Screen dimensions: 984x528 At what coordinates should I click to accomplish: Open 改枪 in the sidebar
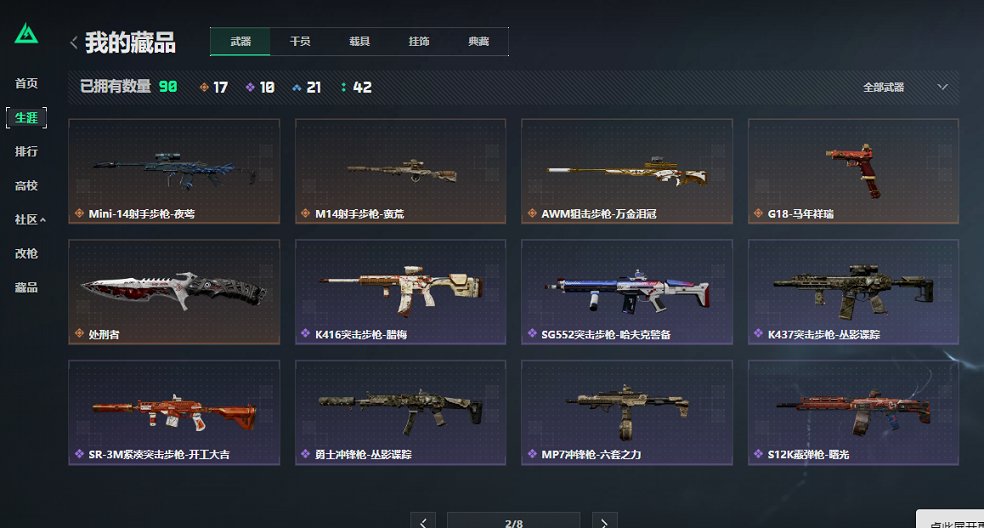(x=26, y=254)
